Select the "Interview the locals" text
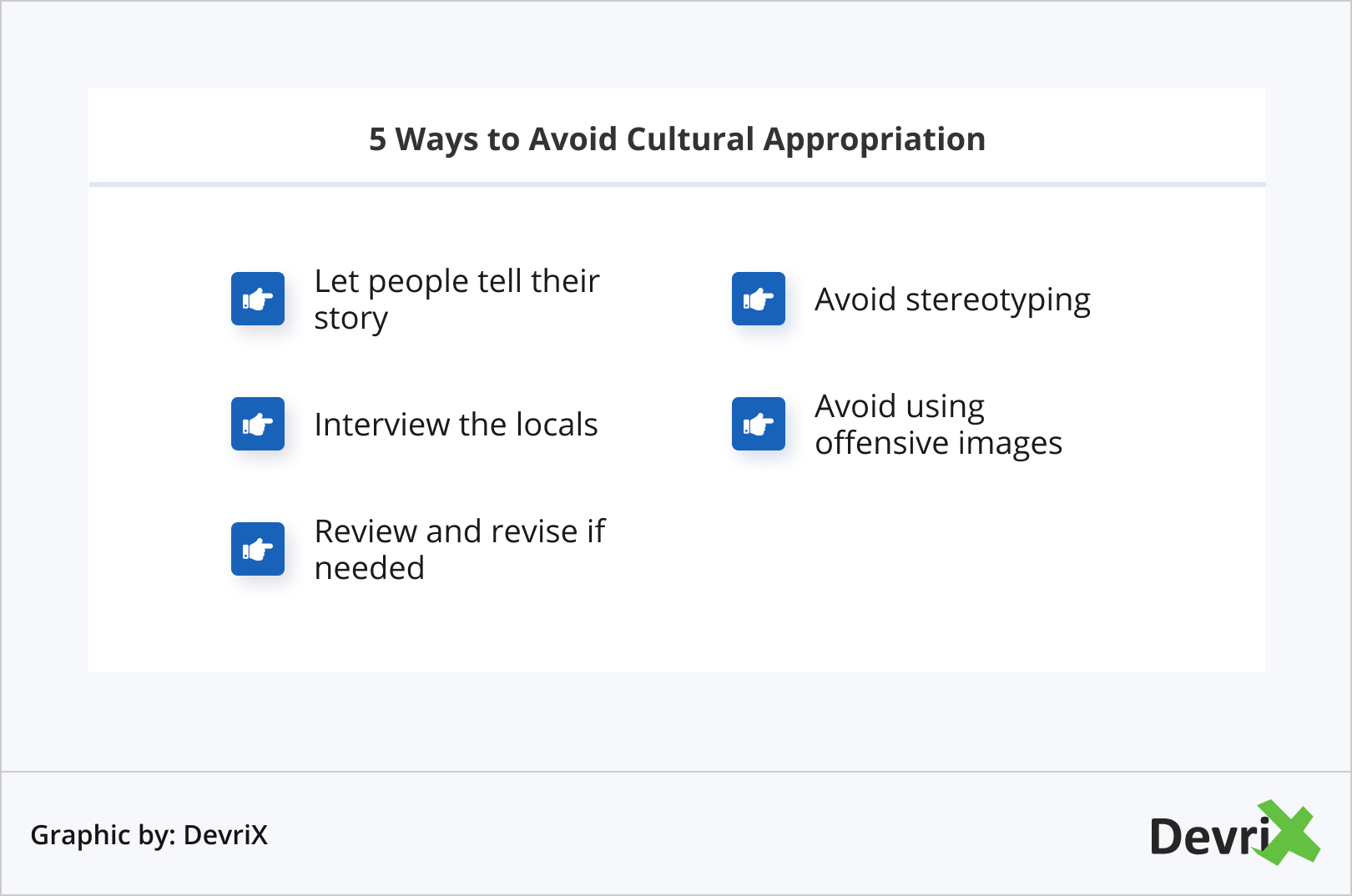 pos(456,425)
